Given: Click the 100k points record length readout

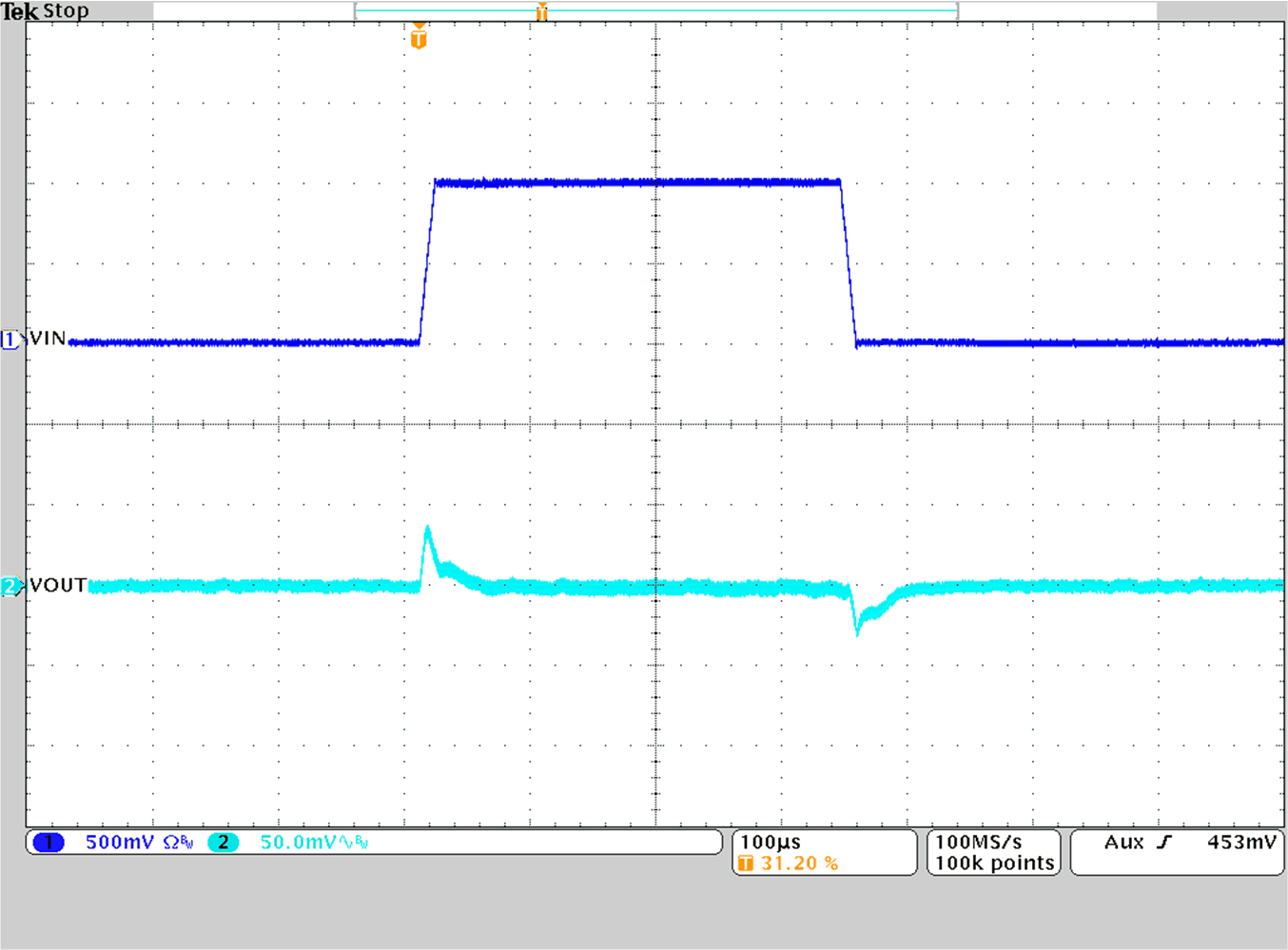Looking at the screenshot, I should coord(995,863).
